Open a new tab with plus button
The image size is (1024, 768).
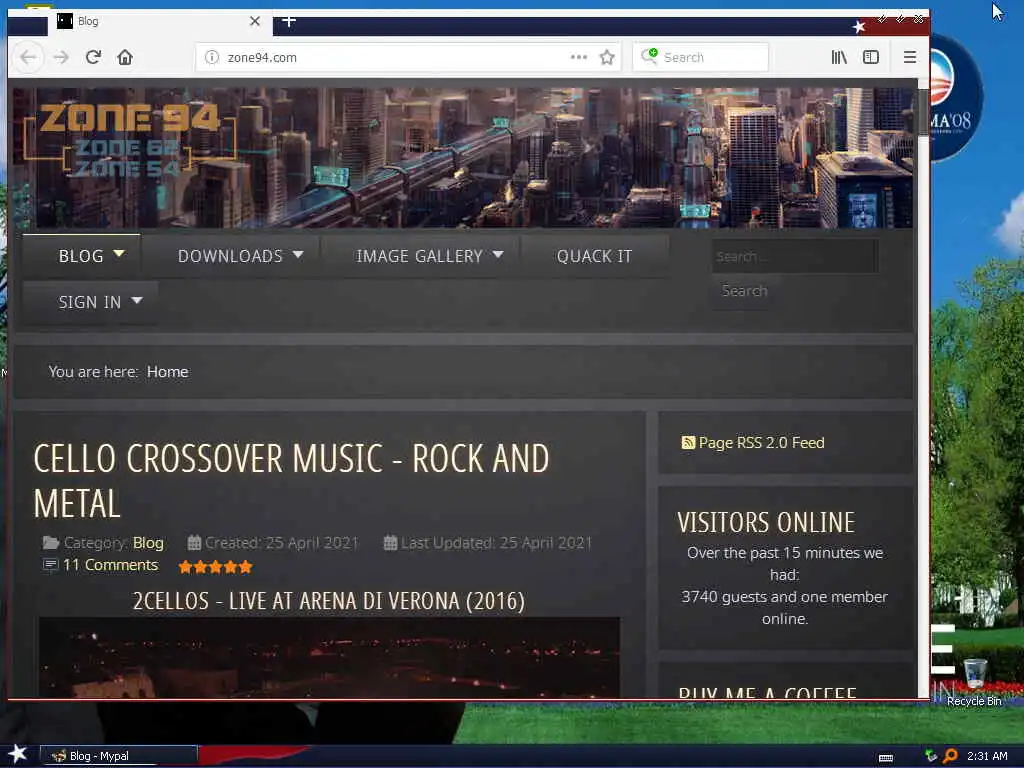289,21
